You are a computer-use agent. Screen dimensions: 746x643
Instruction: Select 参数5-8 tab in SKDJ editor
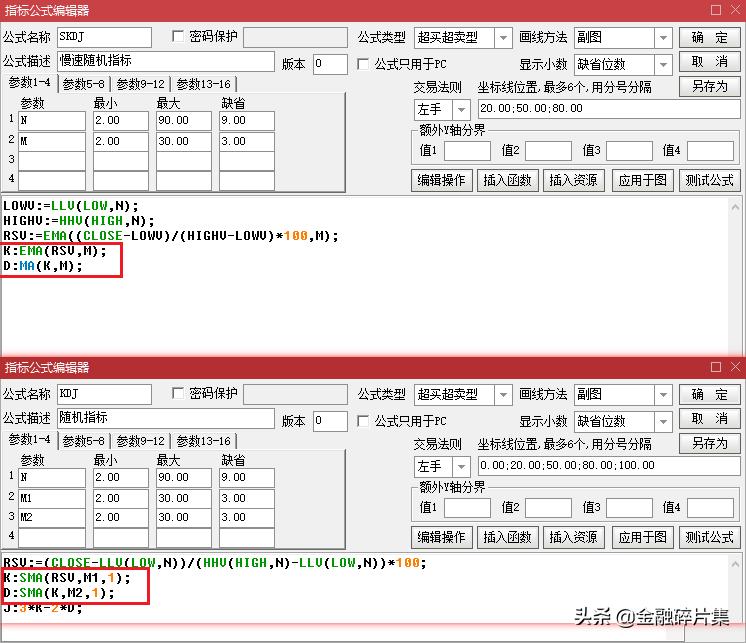click(x=84, y=84)
